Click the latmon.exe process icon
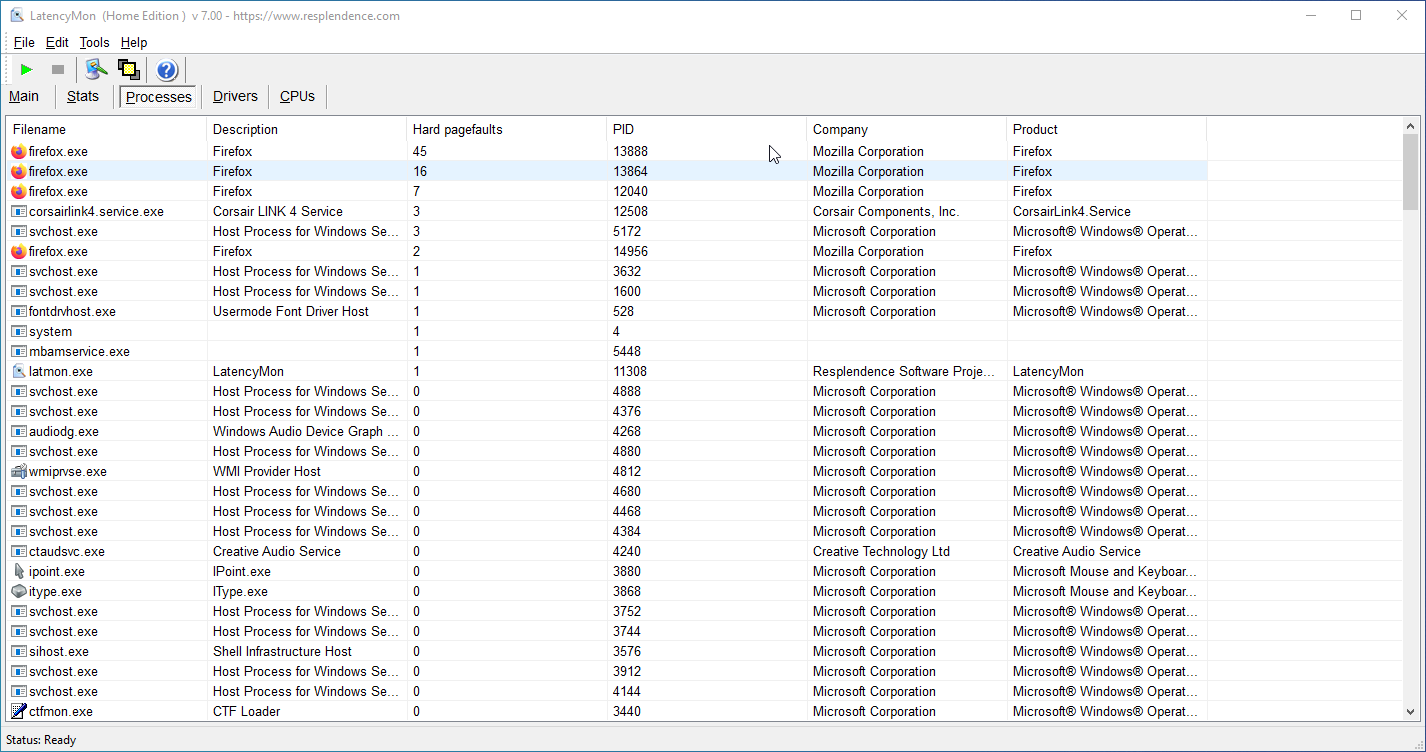Viewport: 1426px width, 752px height. [x=19, y=372]
